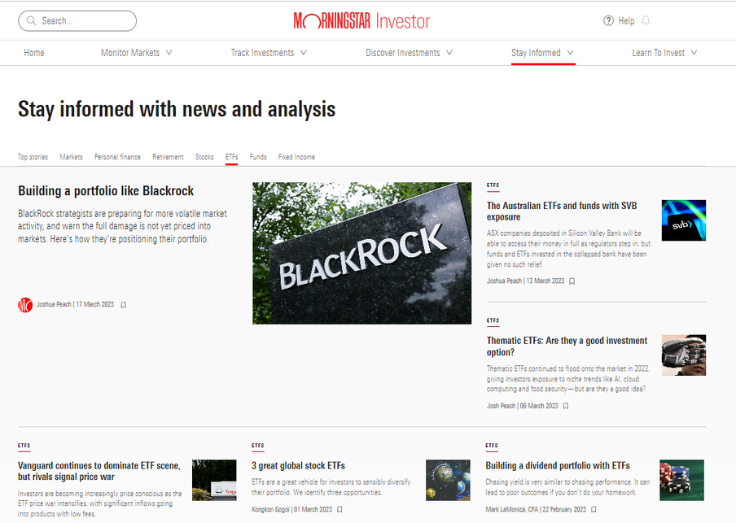The image size is (736, 523).
Task: Open 3 great global stock ETFs headline
Action: pyautogui.click(x=298, y=466)
